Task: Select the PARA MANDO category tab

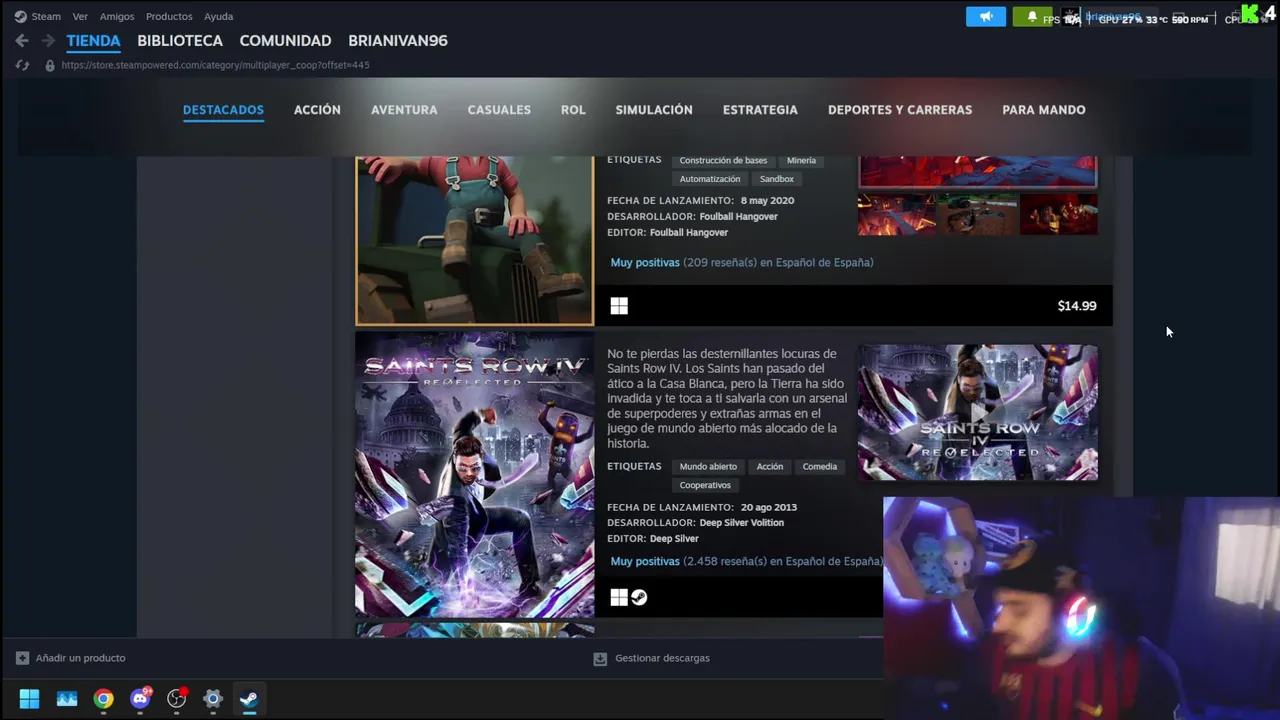Action: coord(1044,110)
